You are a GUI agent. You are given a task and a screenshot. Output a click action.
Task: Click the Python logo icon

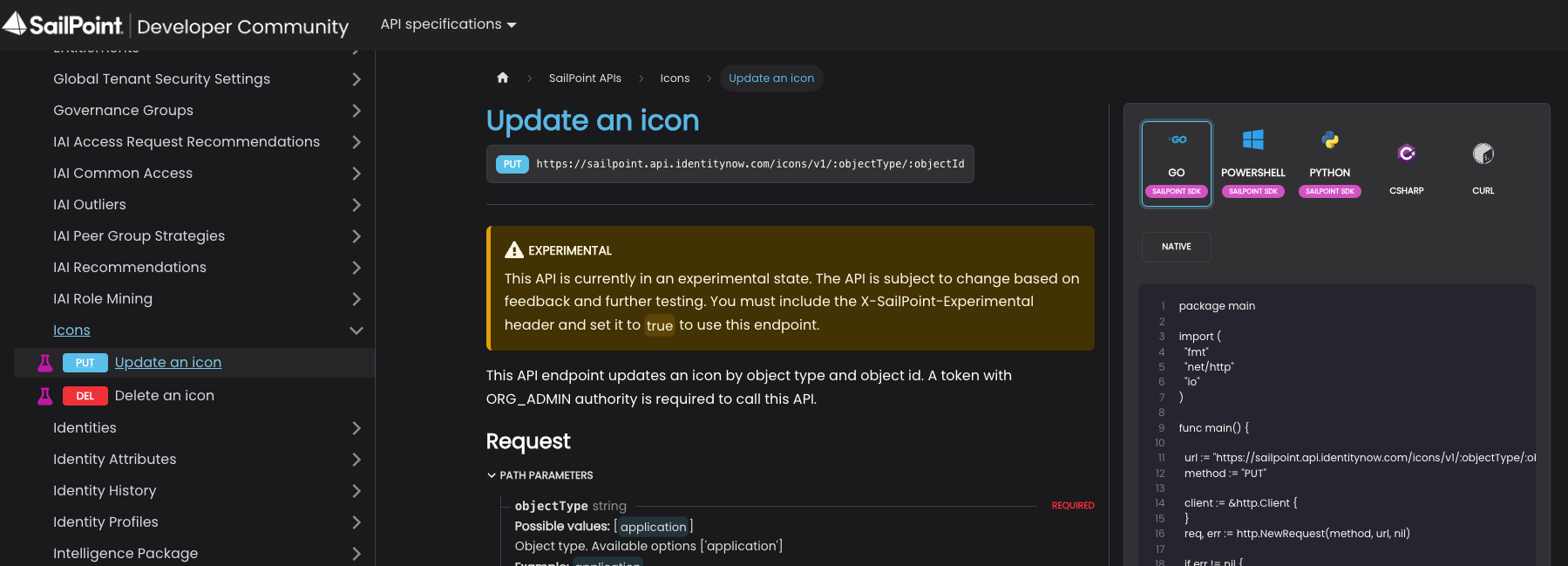(1330, 140)
